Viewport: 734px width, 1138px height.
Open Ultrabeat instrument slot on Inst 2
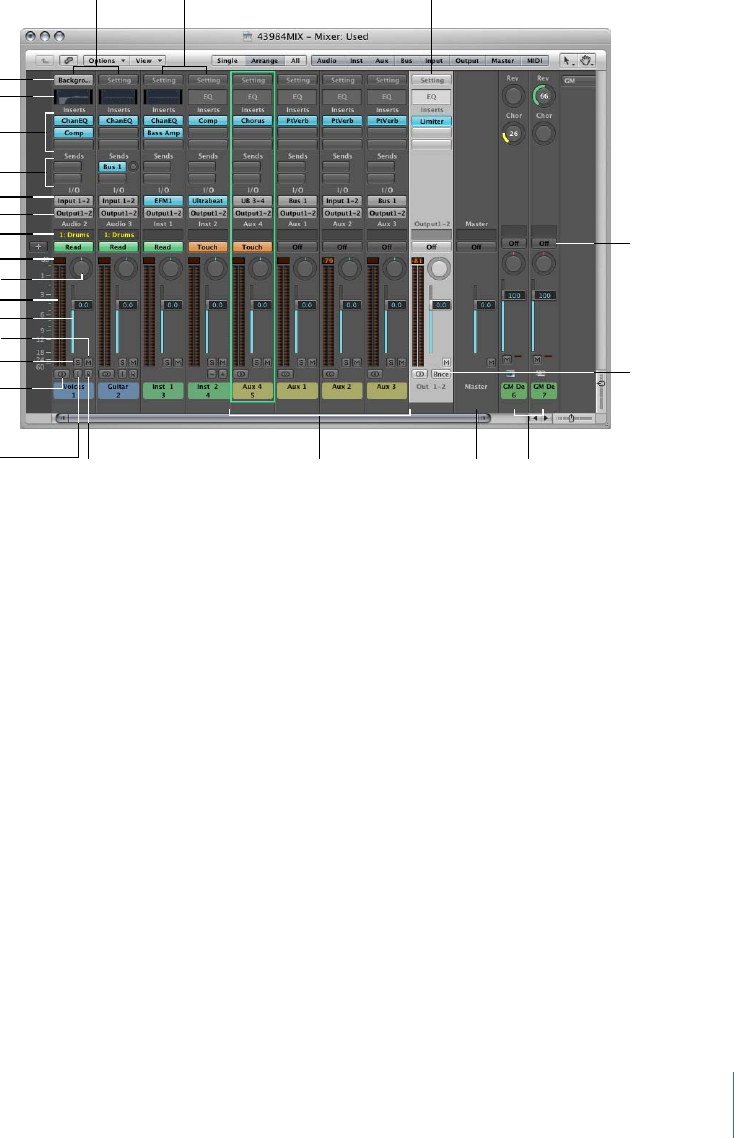click(208, 201)
